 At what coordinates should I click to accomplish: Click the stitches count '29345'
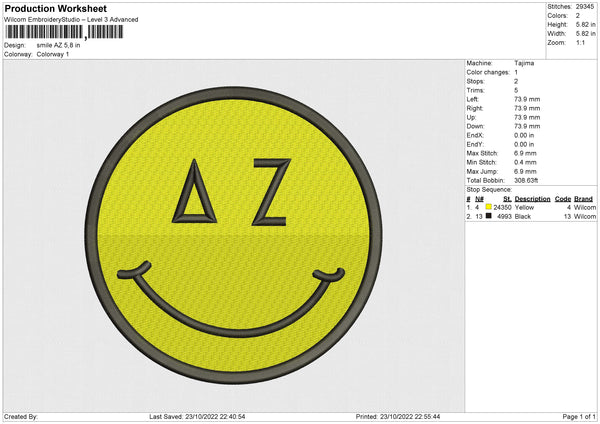[585, 7]
